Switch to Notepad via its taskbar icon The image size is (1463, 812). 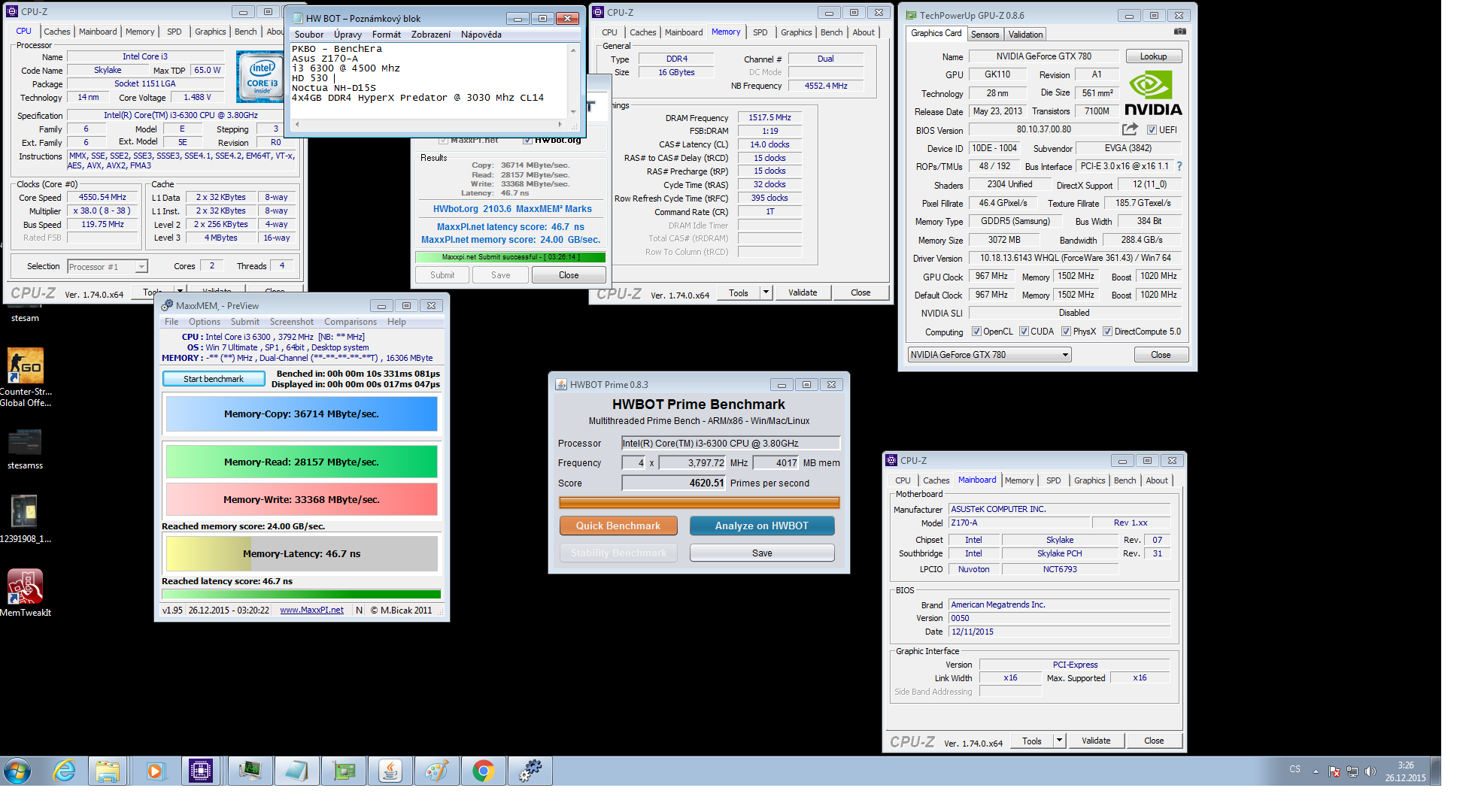click(x=296, y=771)
